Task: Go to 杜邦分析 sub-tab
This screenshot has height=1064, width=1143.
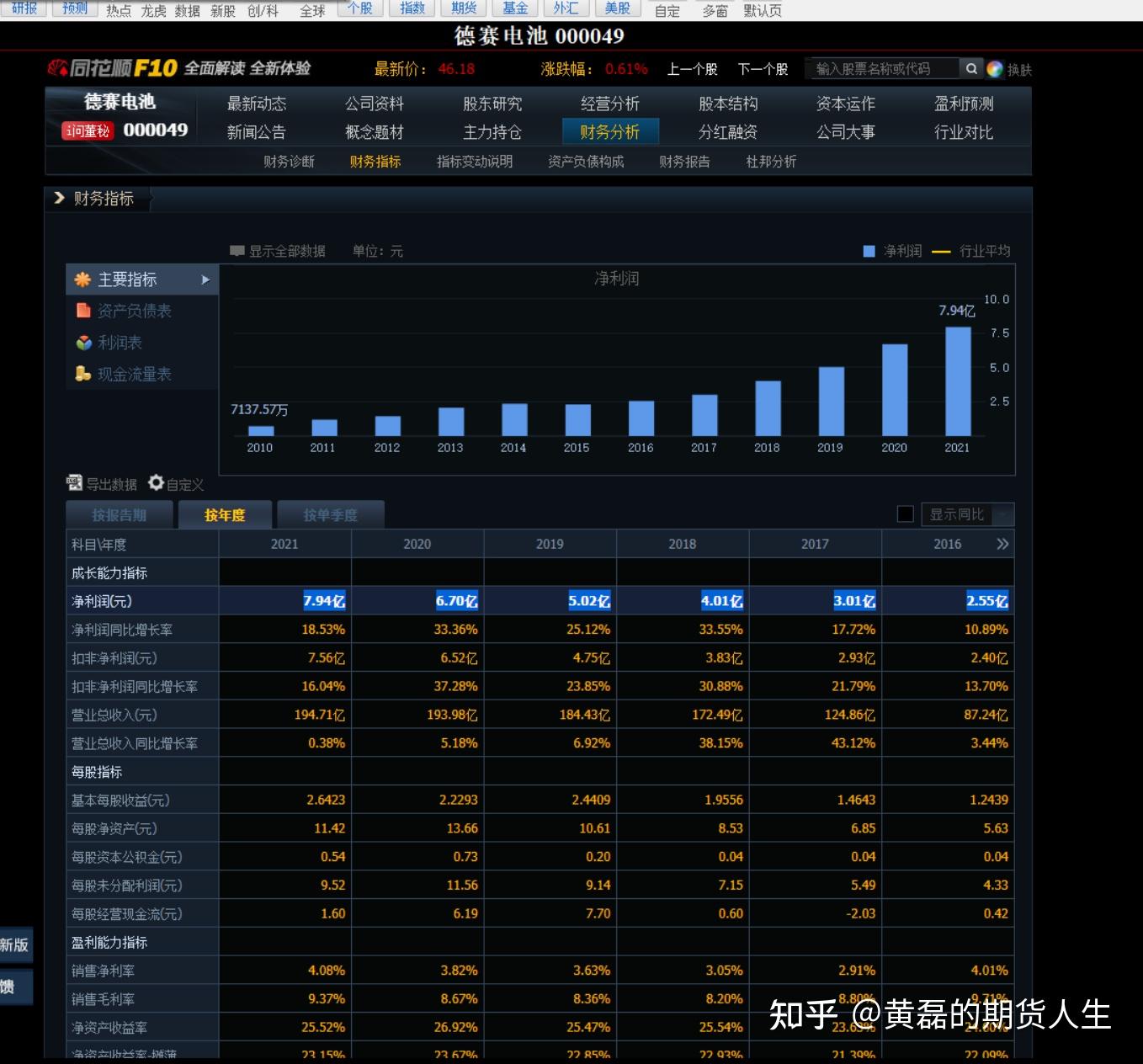Action: point(771,161)
